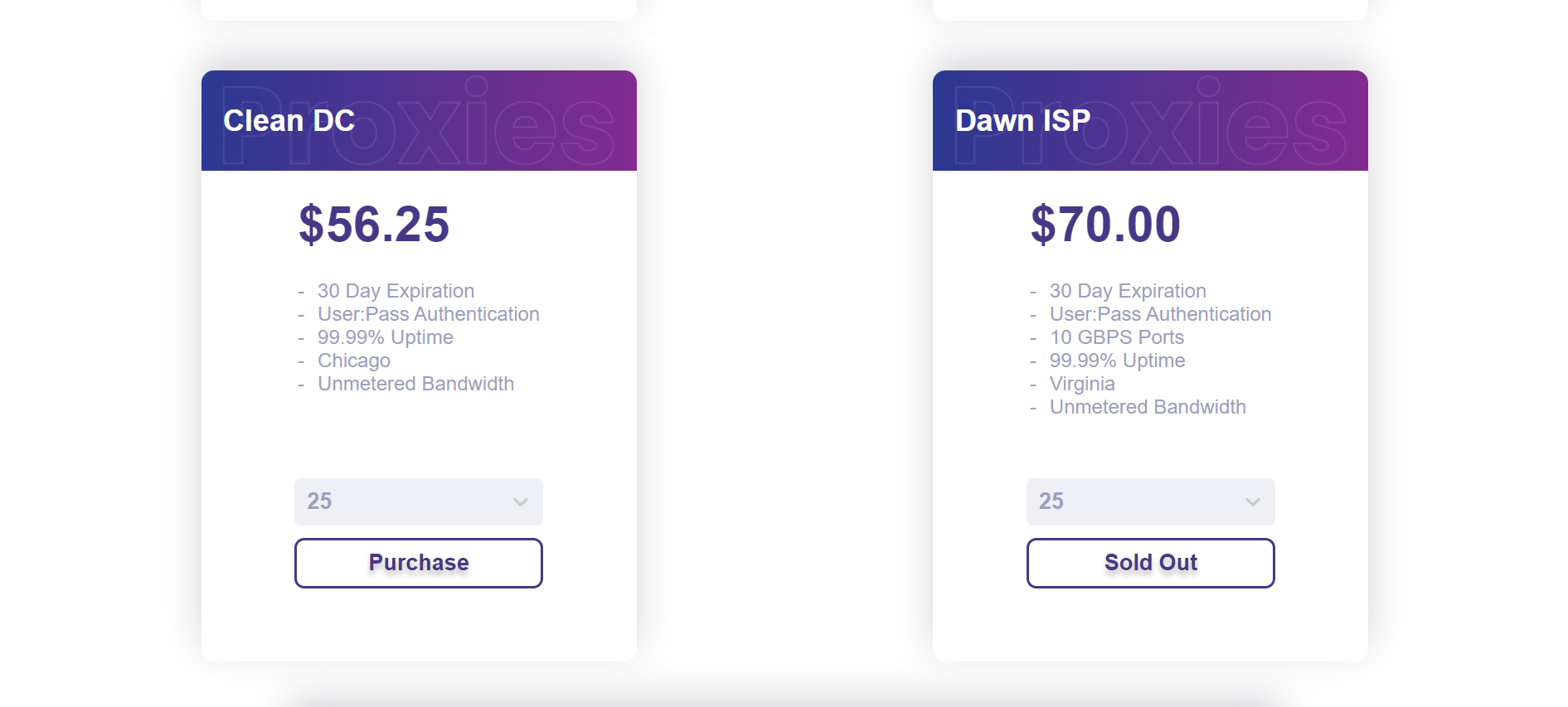The height and width of the screenshot is (707, 1568).
Task: Select the Virginia location entry under Dawn ISP
Action: point(1082,384)
